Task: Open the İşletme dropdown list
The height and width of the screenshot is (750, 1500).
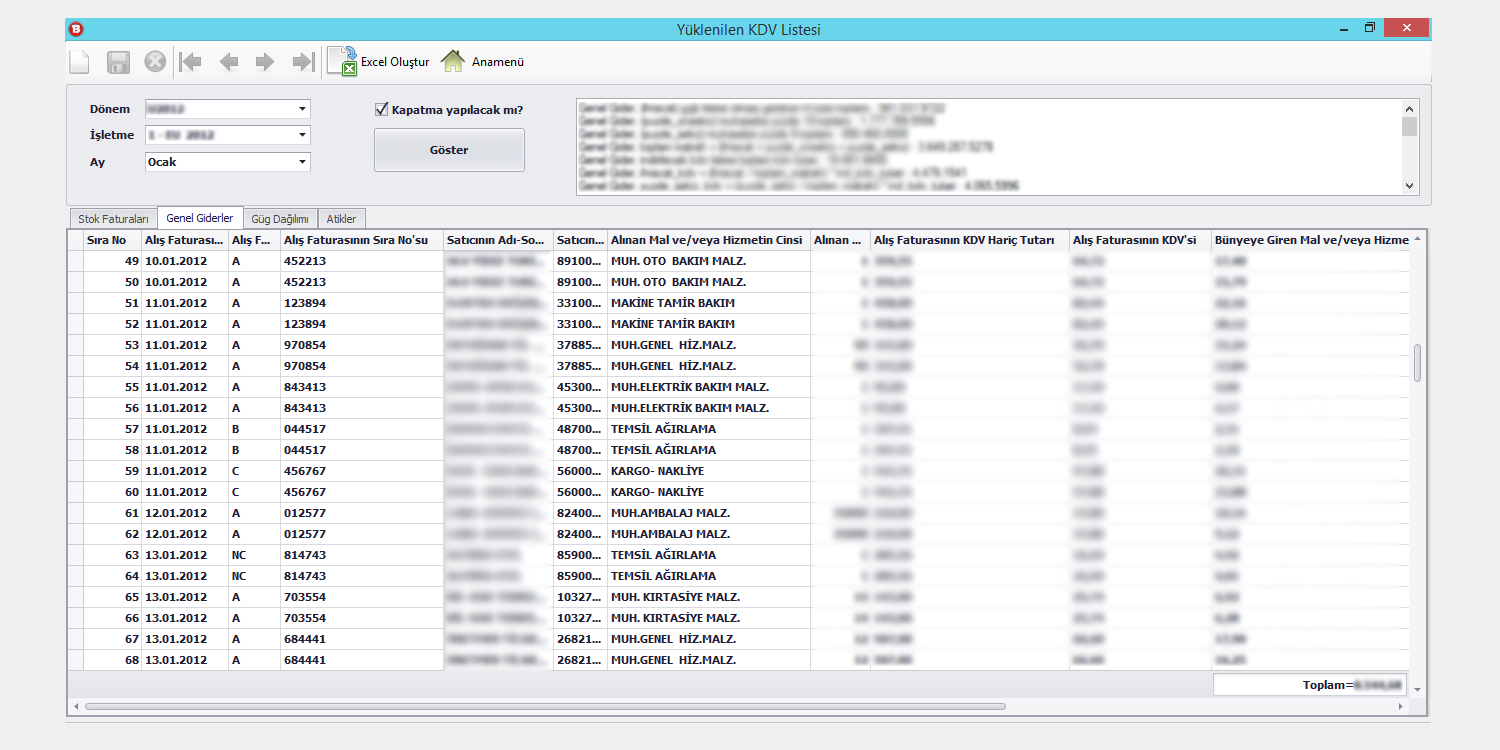Action: 302,135
